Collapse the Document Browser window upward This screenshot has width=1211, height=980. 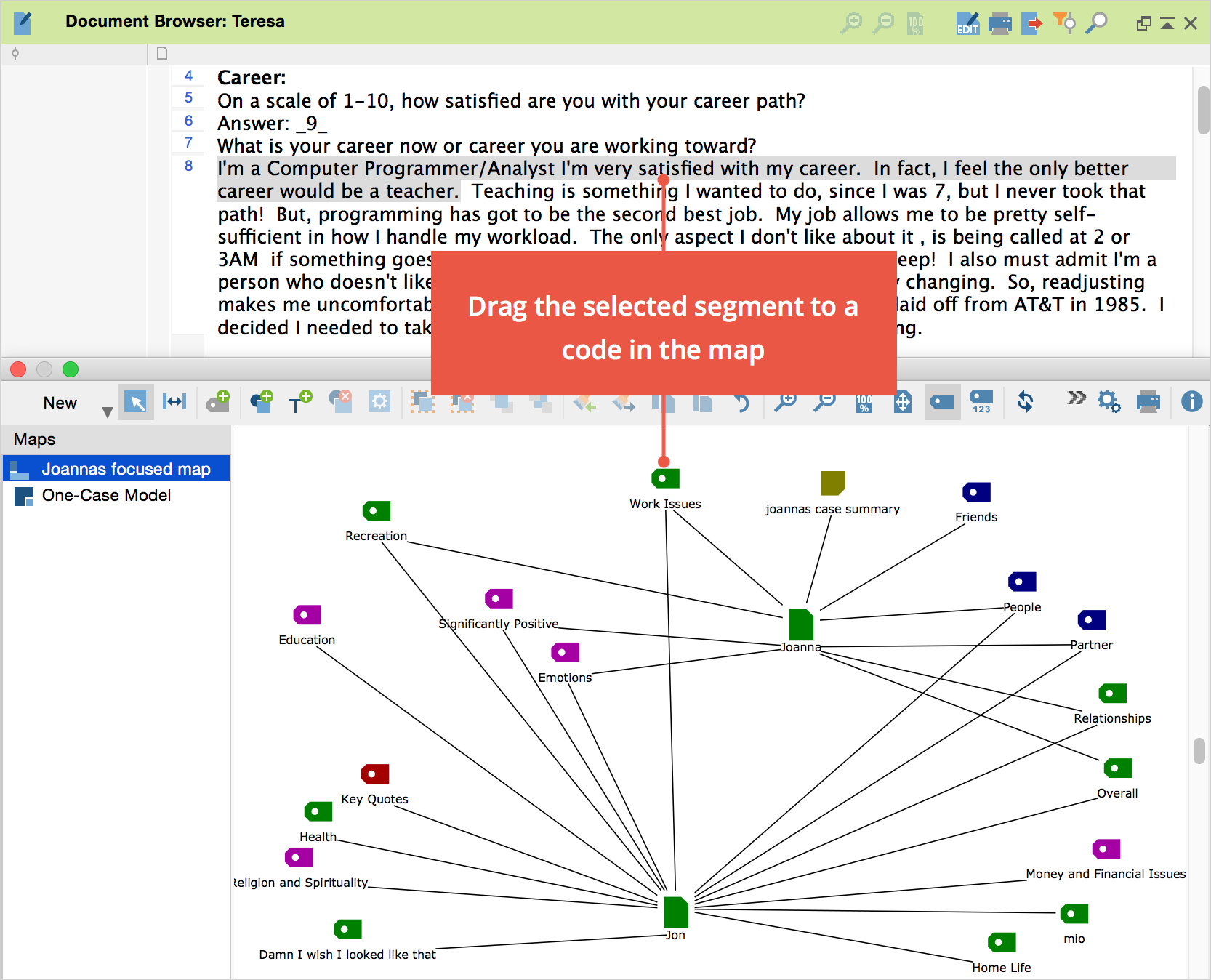(1167, 23)
